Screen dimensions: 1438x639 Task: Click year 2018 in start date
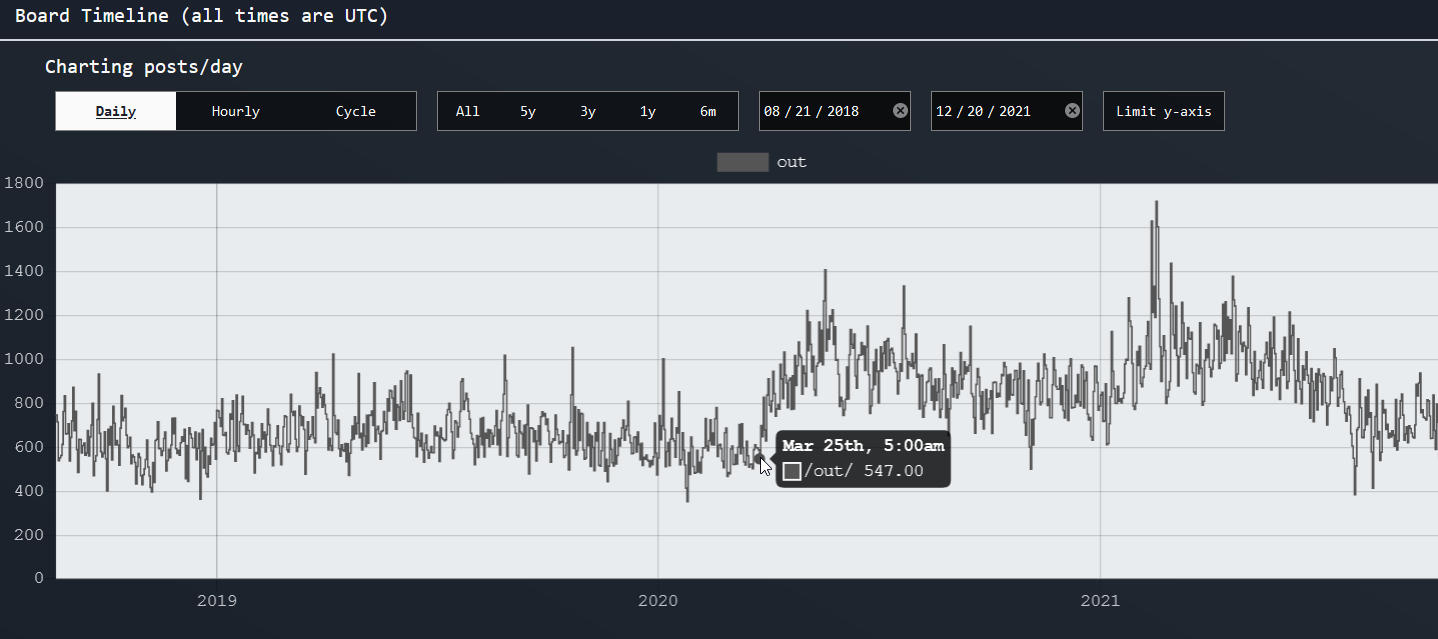843,111
